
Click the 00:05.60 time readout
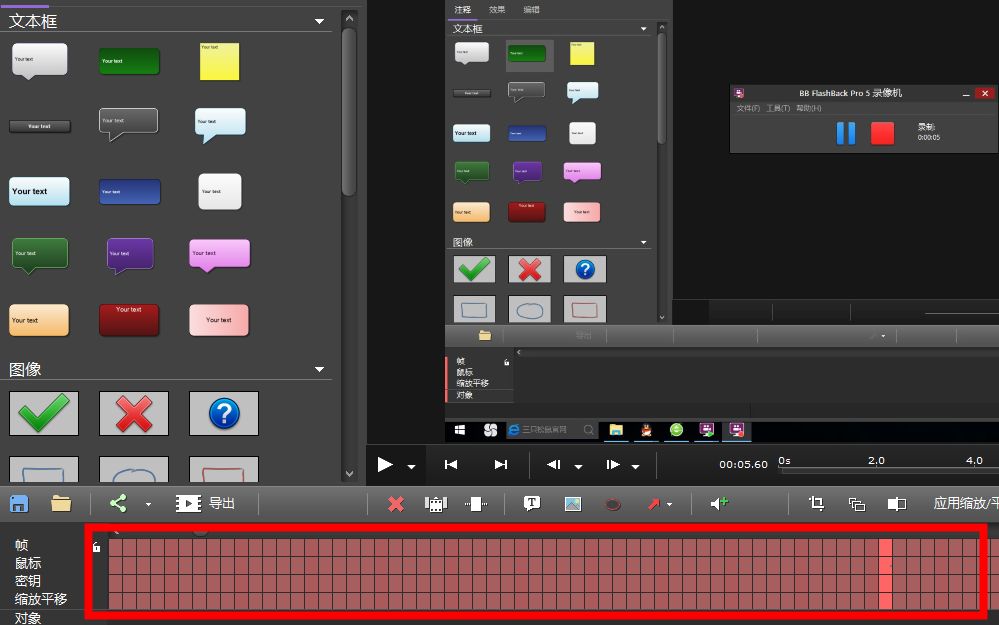tap(743, 464)
